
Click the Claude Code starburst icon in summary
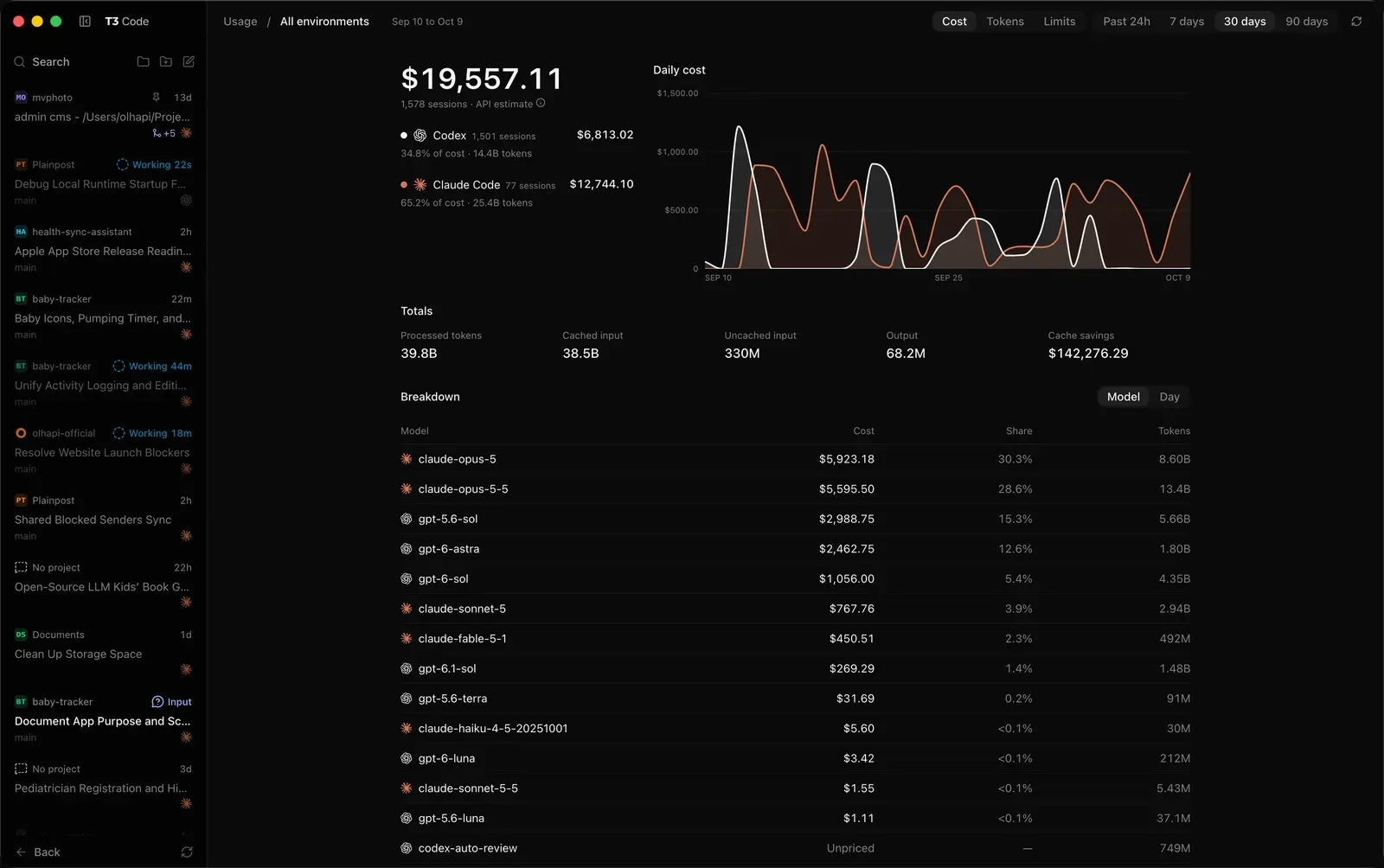pos(420,185)
